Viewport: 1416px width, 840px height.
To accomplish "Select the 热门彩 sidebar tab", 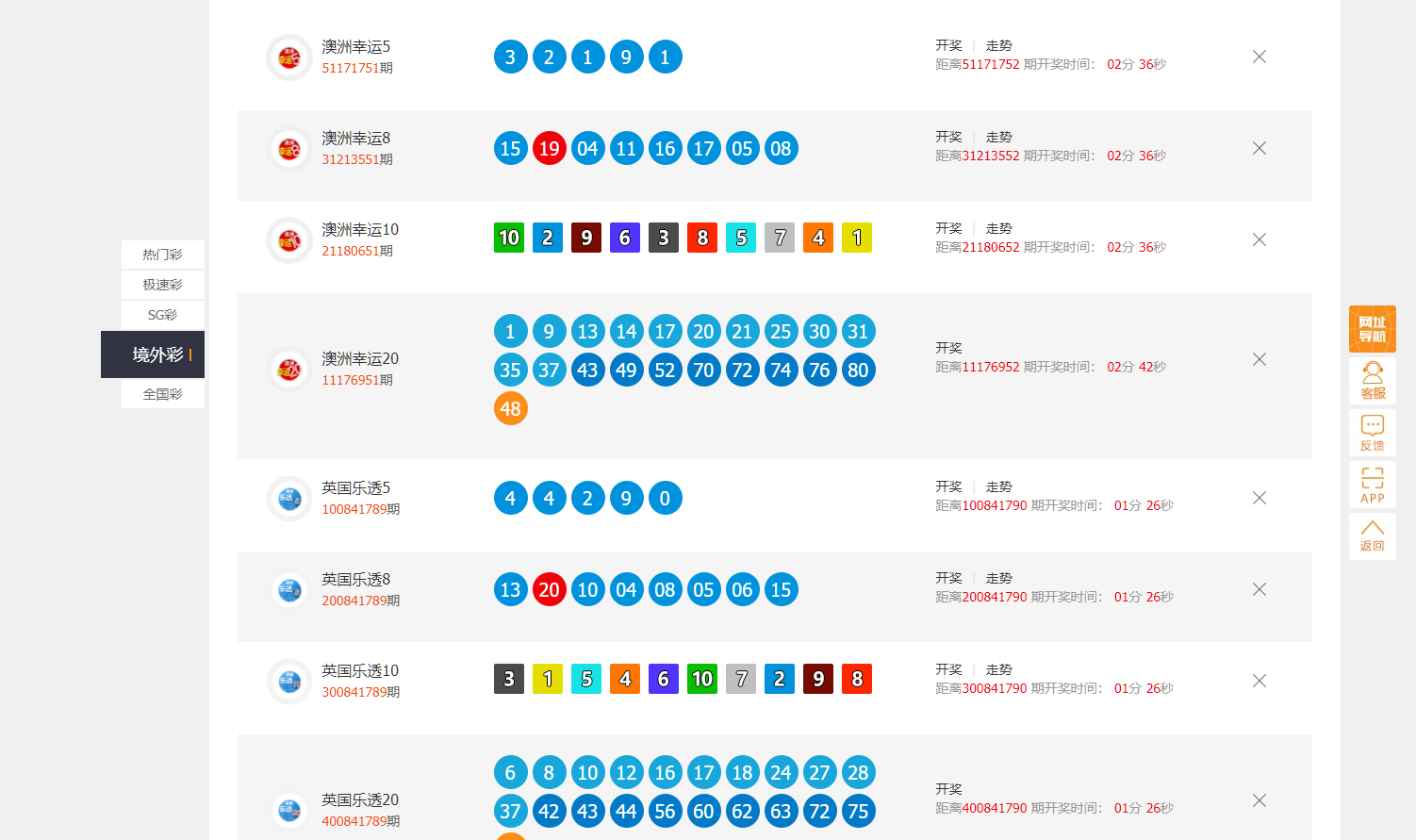I will [x=162, y=255].
